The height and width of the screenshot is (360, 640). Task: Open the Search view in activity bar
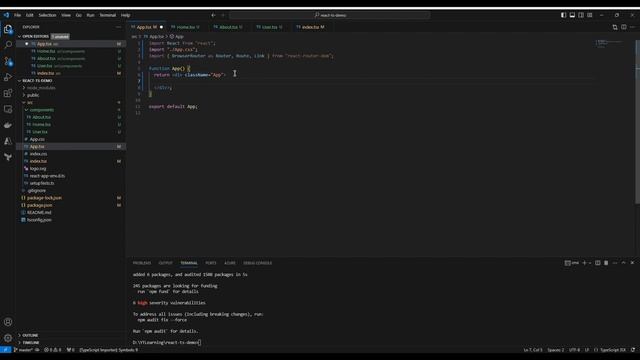[x=8, y=45]
